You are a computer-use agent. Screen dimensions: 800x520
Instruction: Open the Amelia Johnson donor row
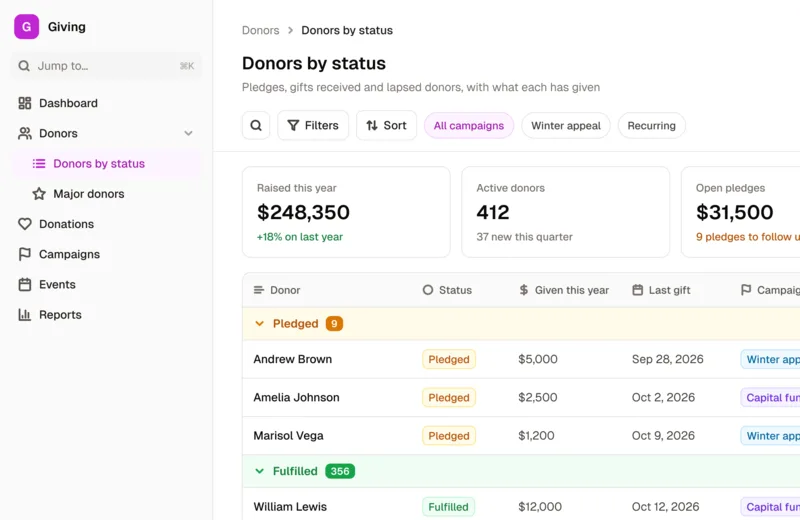pos(521,398)
